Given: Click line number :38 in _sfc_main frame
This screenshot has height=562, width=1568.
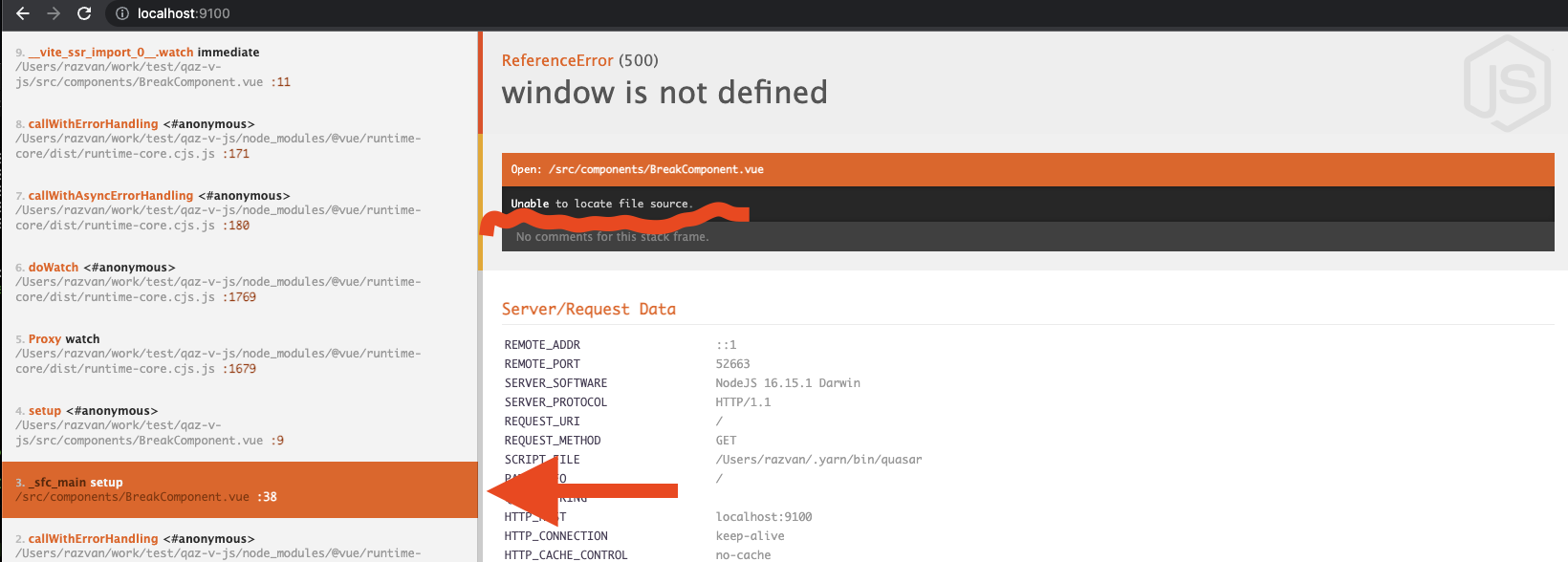Looking at the screenshot, I should point(267,497).
